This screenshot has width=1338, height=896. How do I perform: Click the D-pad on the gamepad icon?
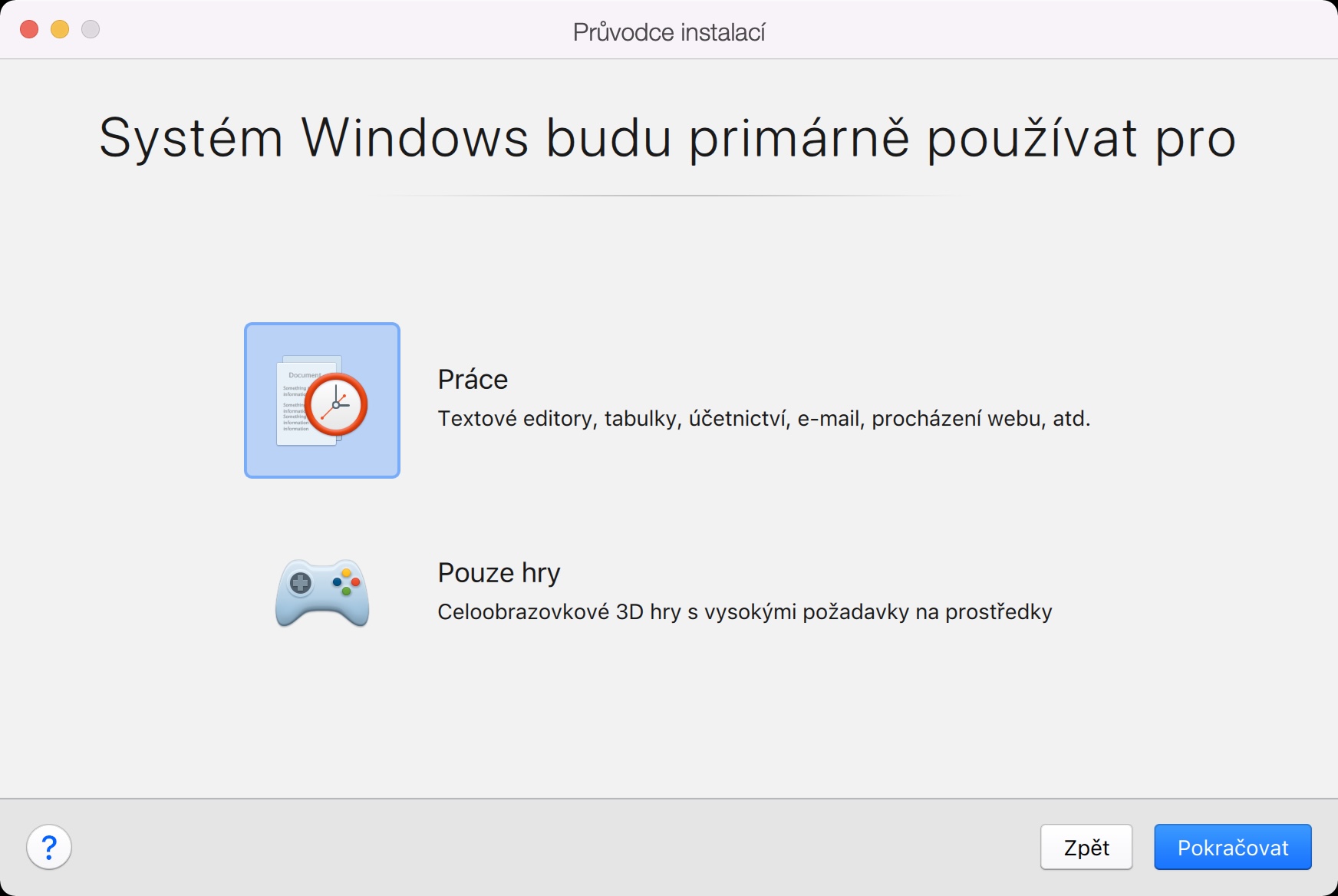[x=300, y=584]
